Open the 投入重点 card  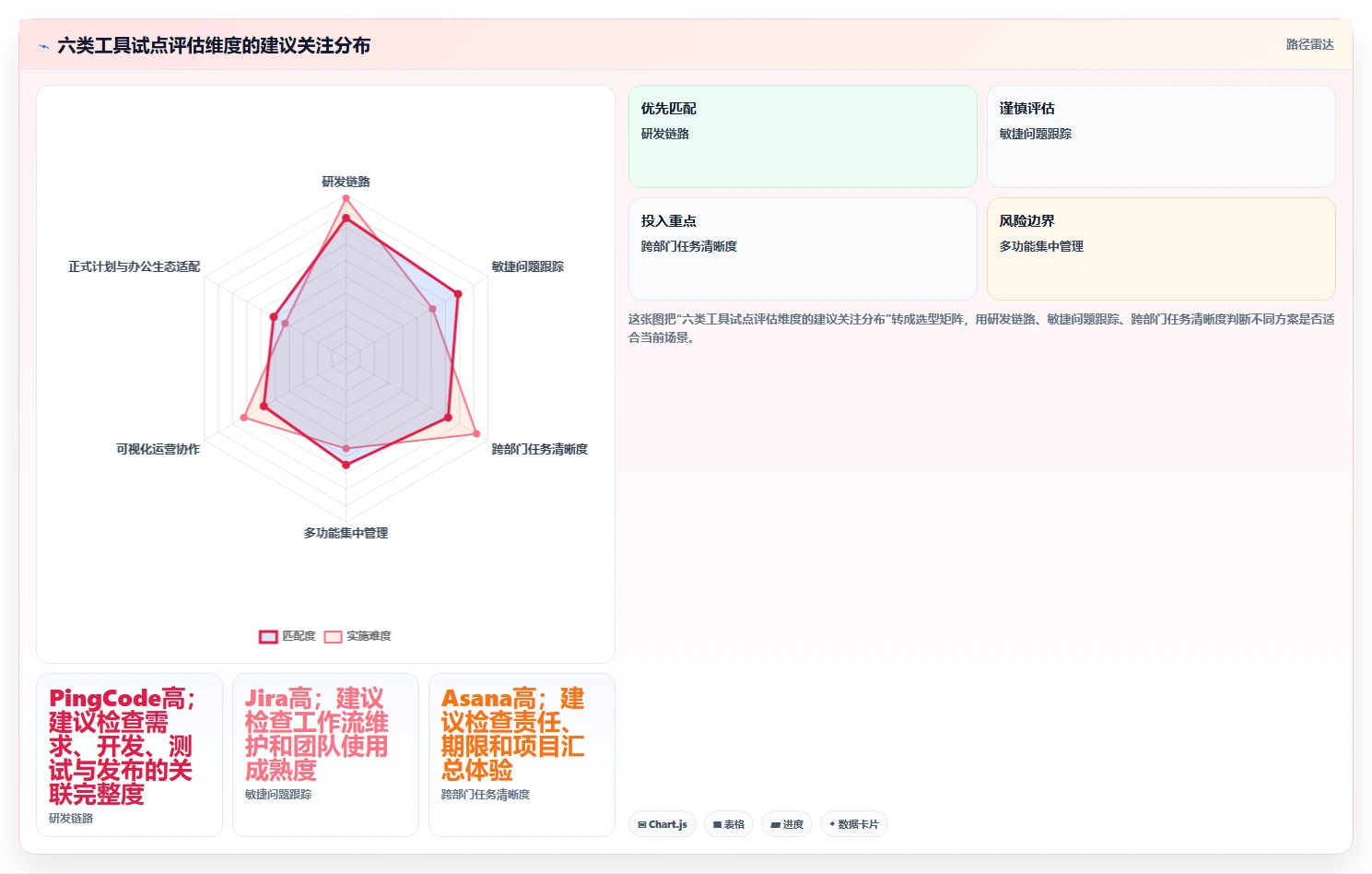tap(803, 249)
